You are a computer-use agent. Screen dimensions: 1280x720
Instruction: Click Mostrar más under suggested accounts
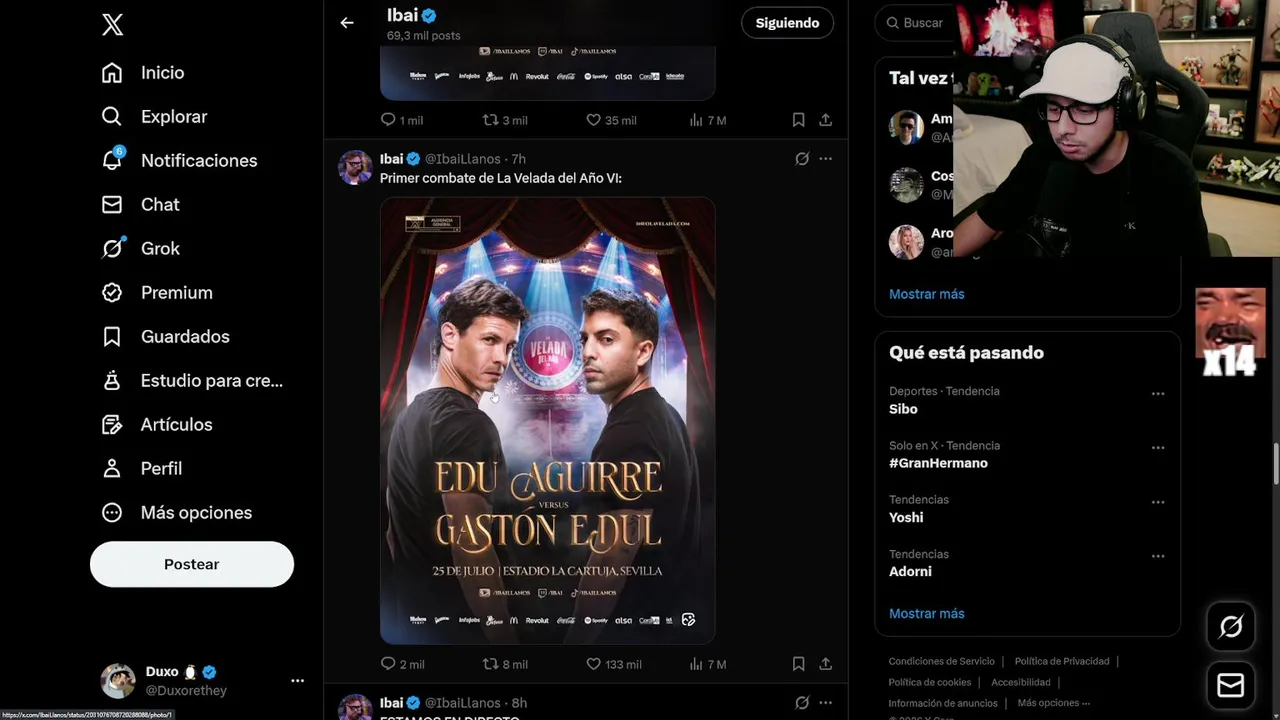[927, 294]
